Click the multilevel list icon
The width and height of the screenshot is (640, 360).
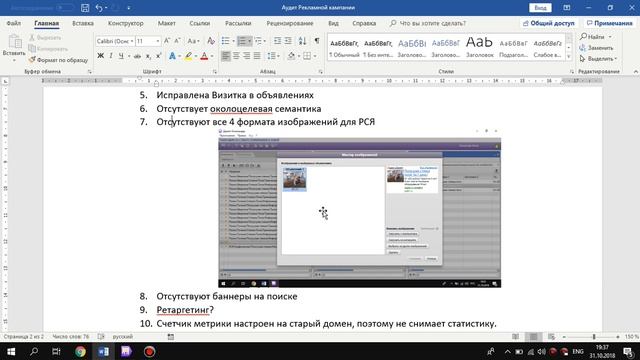258,41
